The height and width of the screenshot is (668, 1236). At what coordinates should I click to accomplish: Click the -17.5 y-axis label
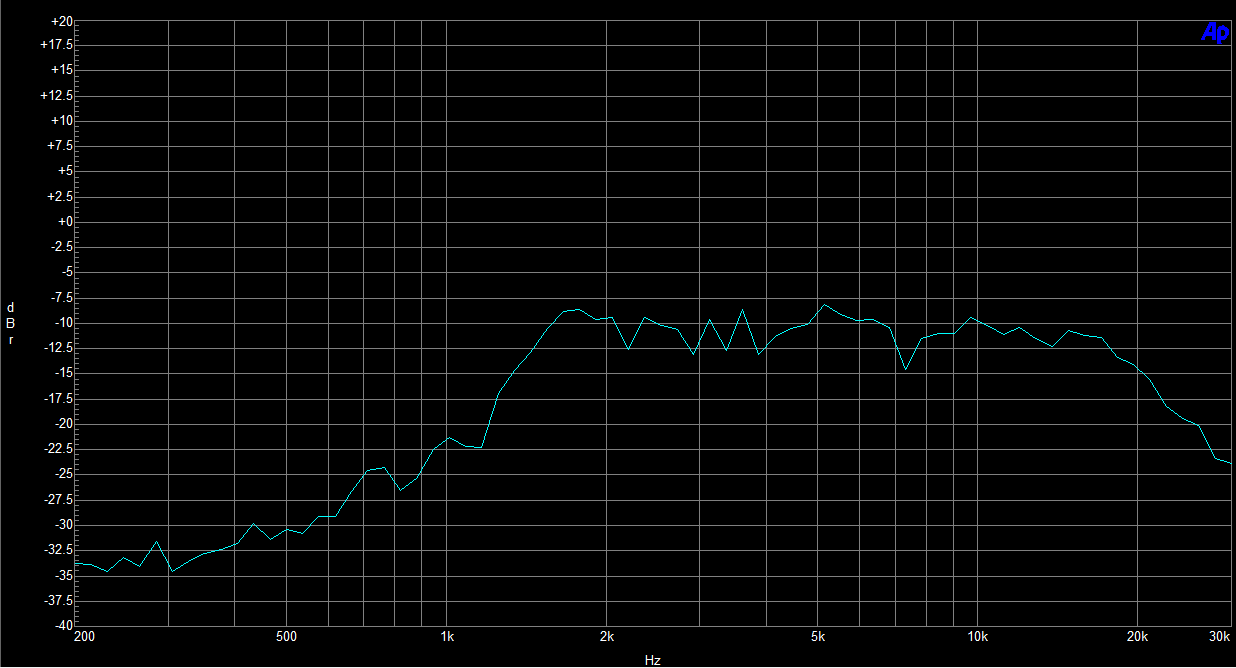click(57, 397)
